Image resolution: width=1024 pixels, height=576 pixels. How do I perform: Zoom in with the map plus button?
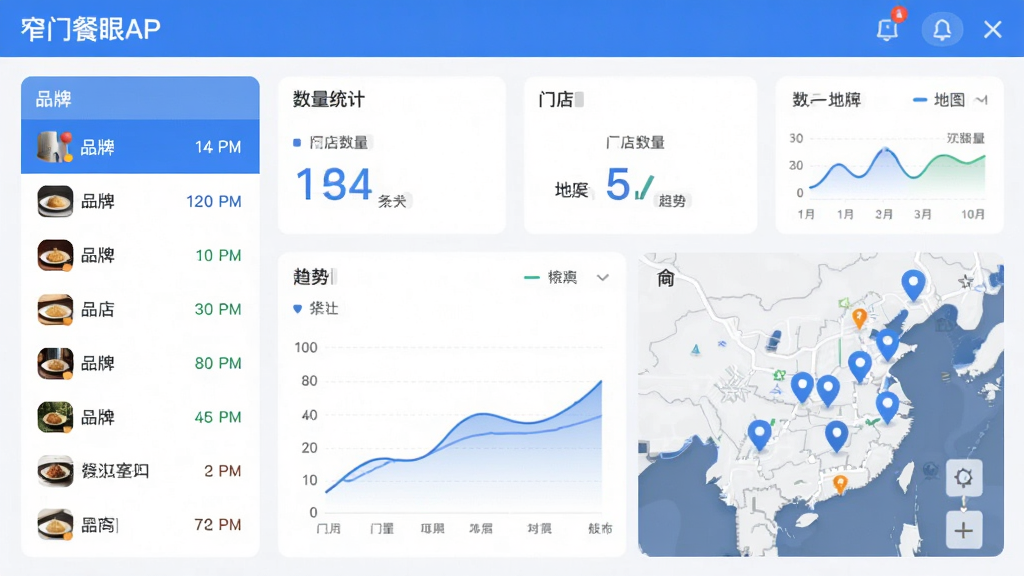(x=964, y=530)
